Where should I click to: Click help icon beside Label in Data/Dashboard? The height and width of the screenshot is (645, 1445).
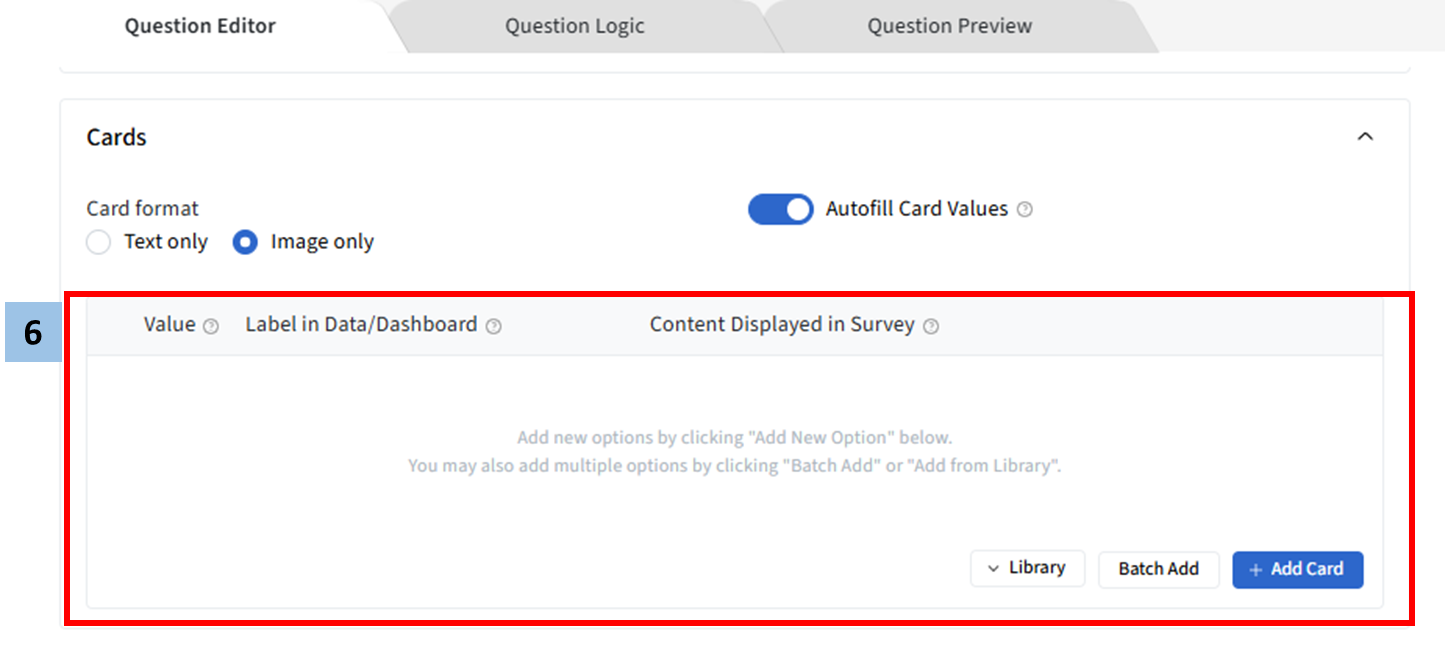point(493,326)
